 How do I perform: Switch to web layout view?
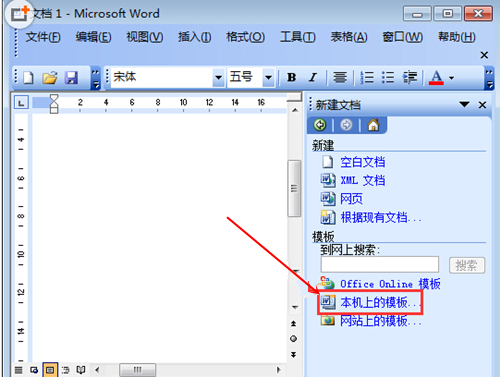point(34,370)
